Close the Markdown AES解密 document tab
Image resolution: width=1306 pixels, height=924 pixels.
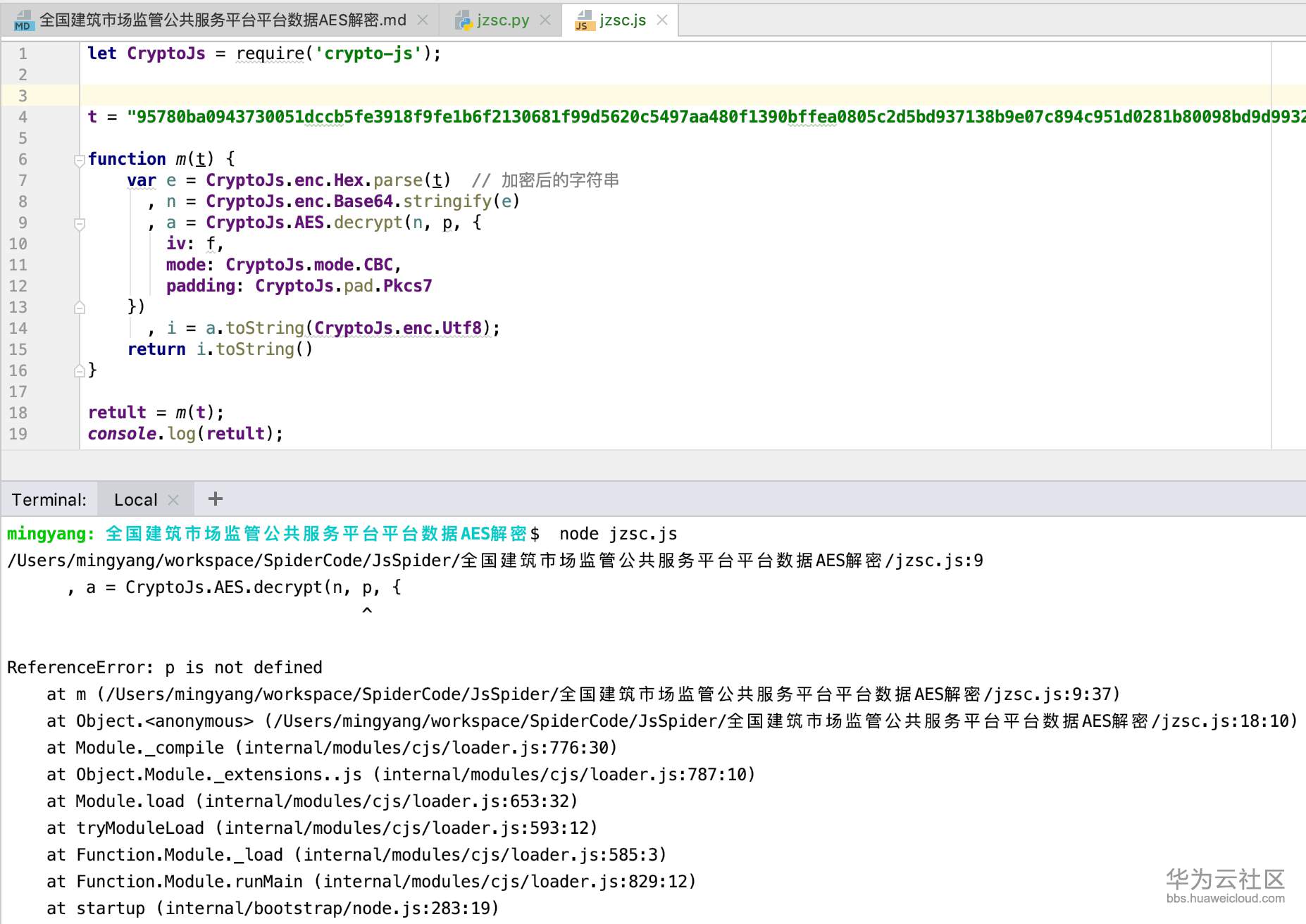(x=422, y=20)
